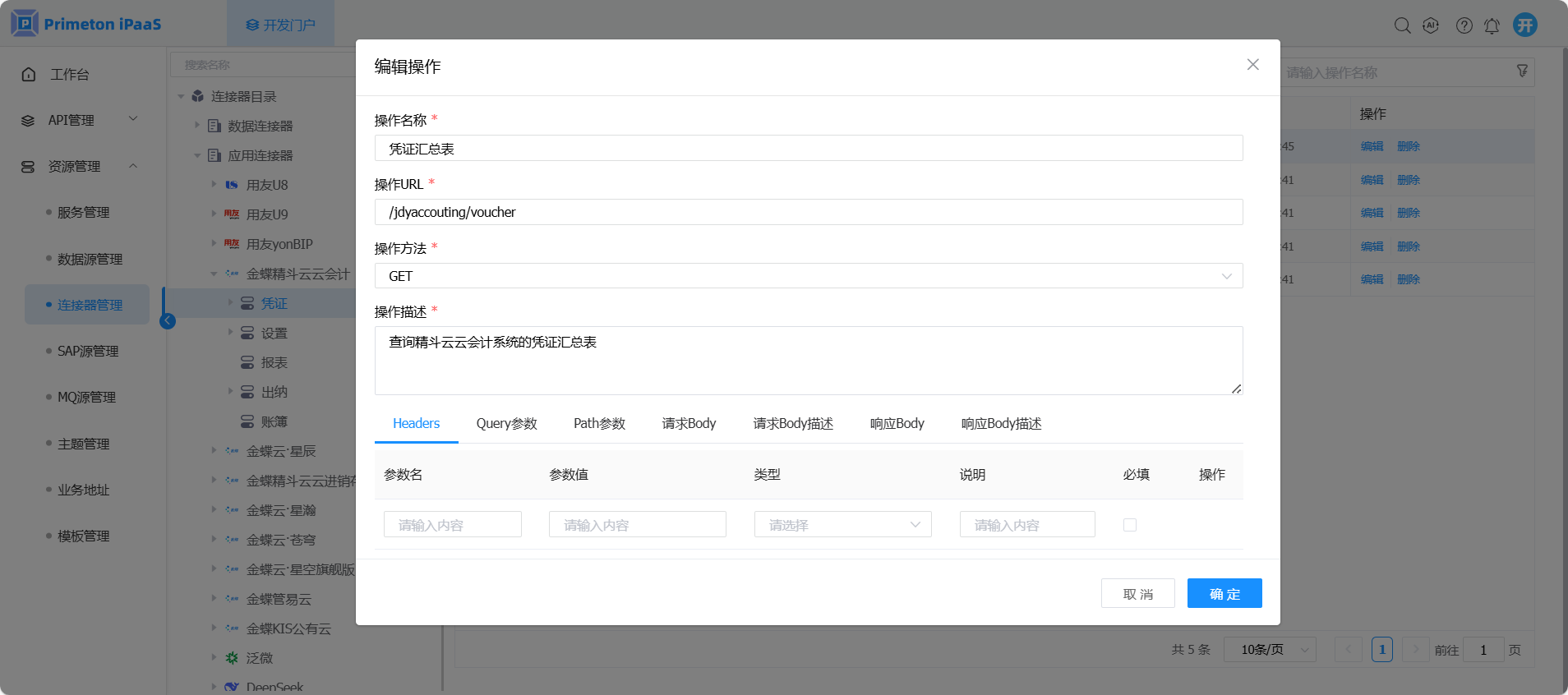Click the 确定 button

pyautogui.click(x=1224, y=593)
